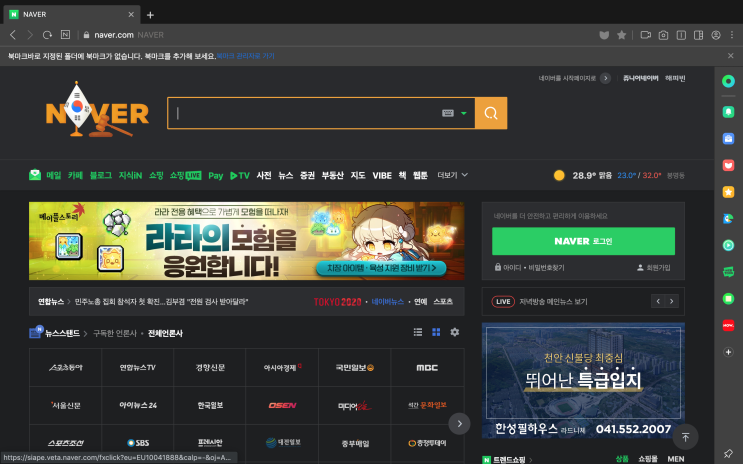Open the green circle icon atop sidebar
743x464 pixels.
point(728,81)
